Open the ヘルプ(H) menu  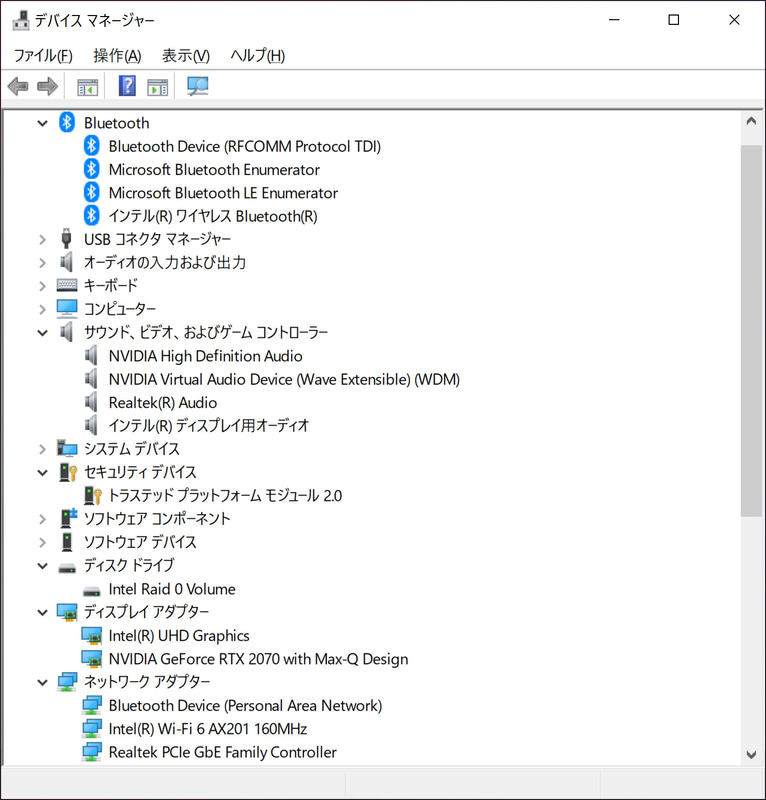[258, 55]
